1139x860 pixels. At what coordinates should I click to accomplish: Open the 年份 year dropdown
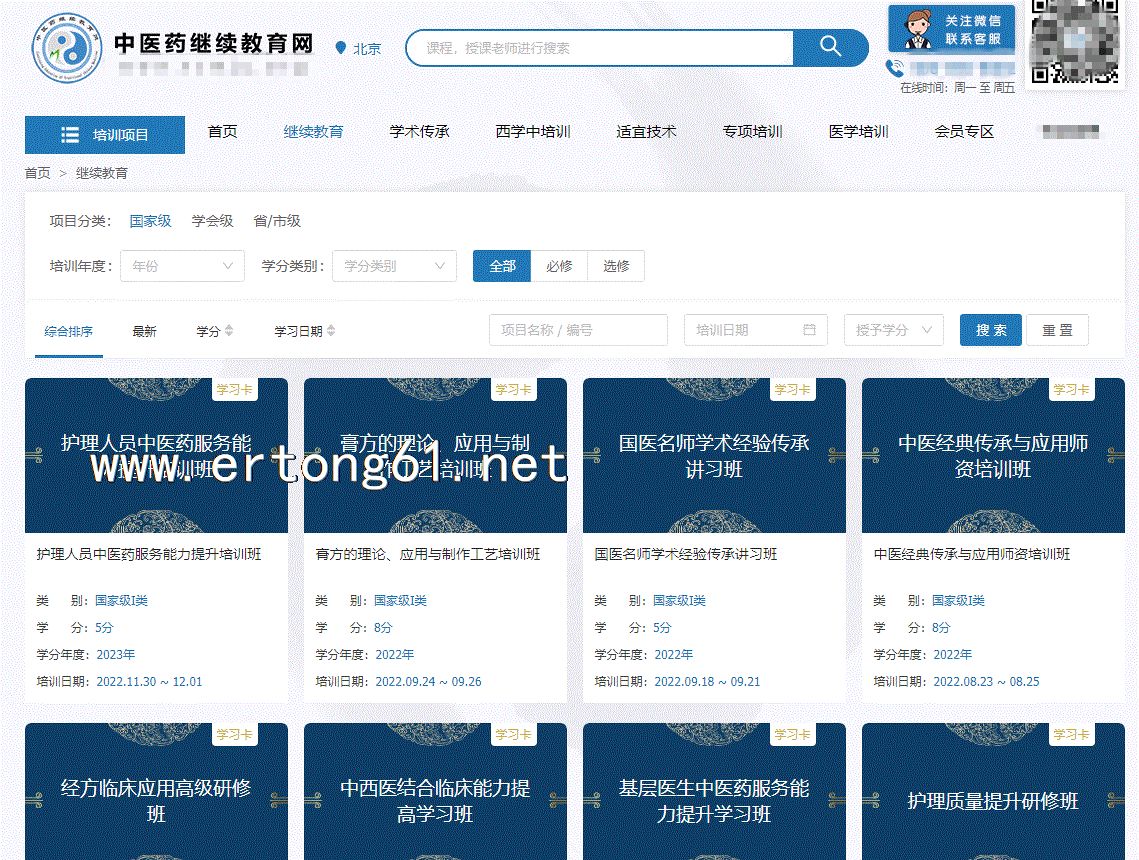tap(182, 266)
